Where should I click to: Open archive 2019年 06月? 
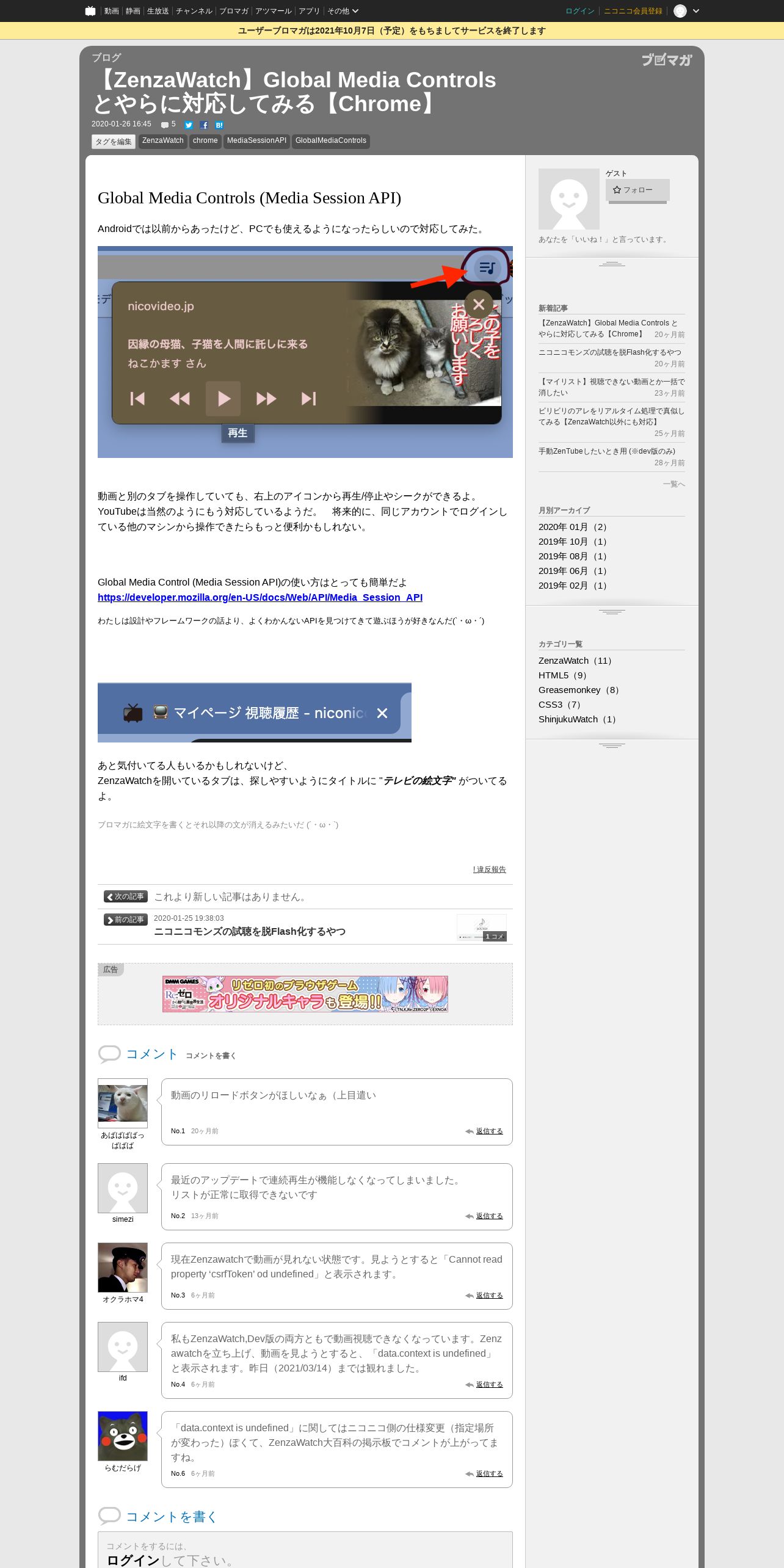[573, 571]
